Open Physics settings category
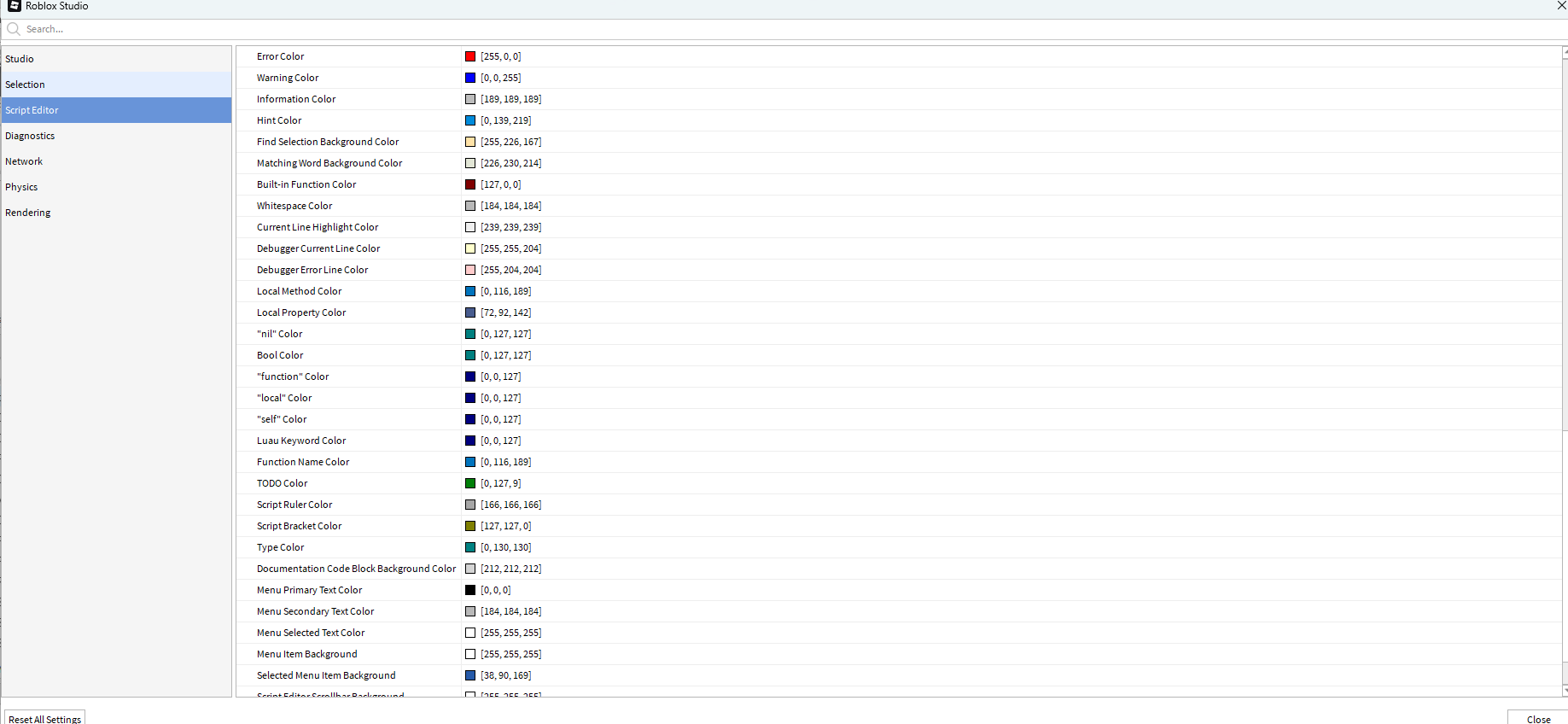The image size is (1568, 724). (116, 187)
